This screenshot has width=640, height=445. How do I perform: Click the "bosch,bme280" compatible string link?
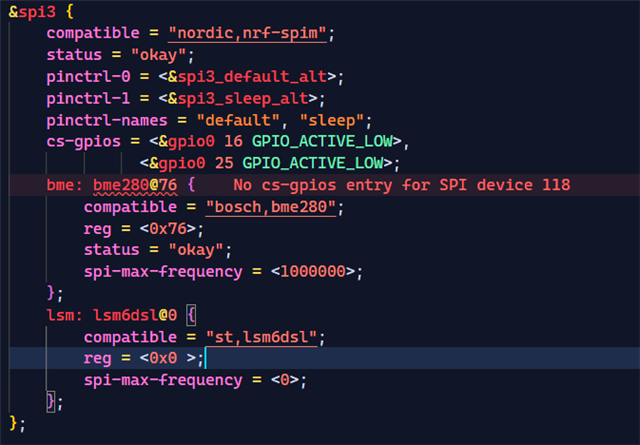(271, 207)
